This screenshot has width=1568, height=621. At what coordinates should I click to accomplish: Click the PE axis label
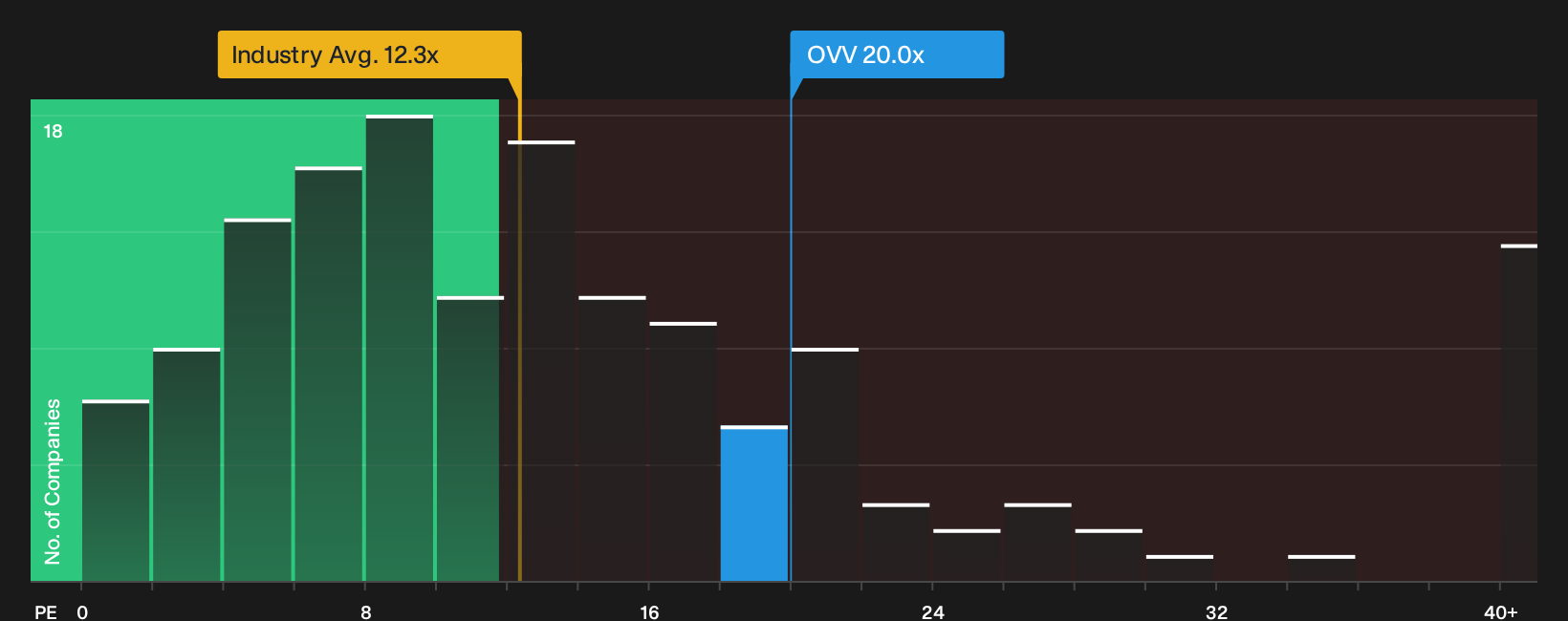tap(46, 611)
